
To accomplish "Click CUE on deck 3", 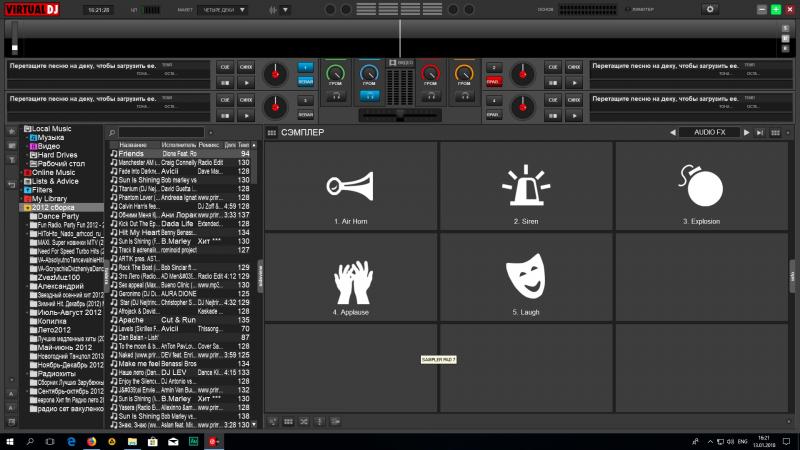I will 225,100.
